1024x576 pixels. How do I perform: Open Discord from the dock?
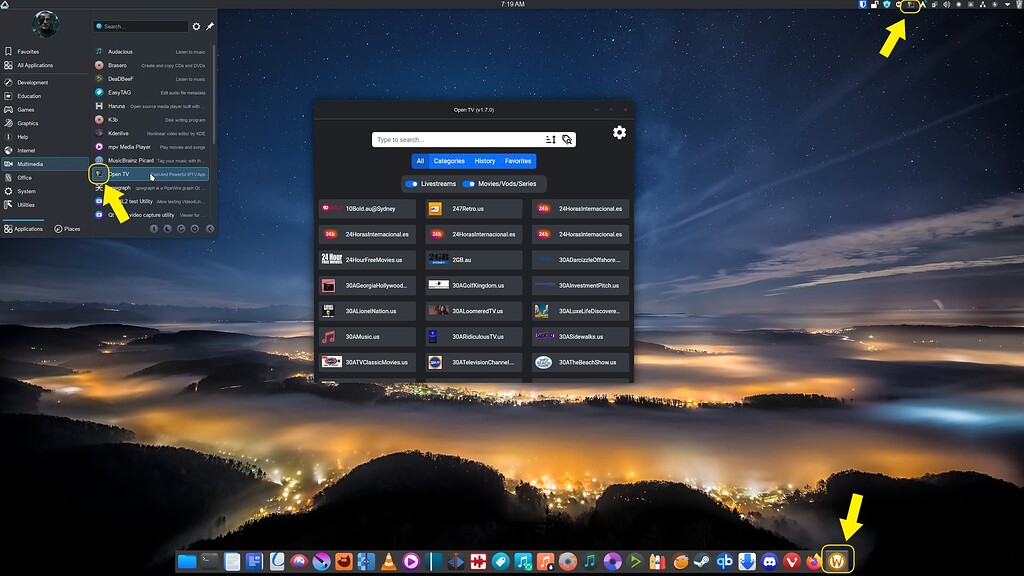770,562
